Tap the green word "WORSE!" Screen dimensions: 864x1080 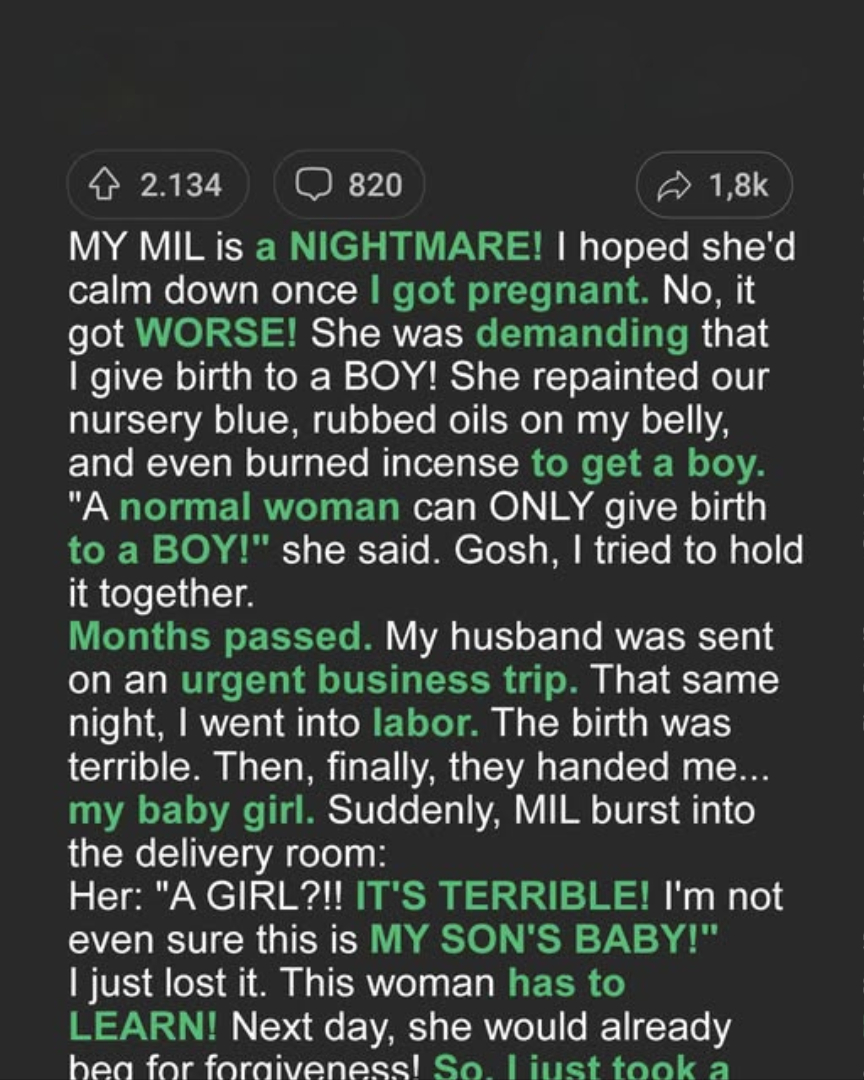point(216,334)
